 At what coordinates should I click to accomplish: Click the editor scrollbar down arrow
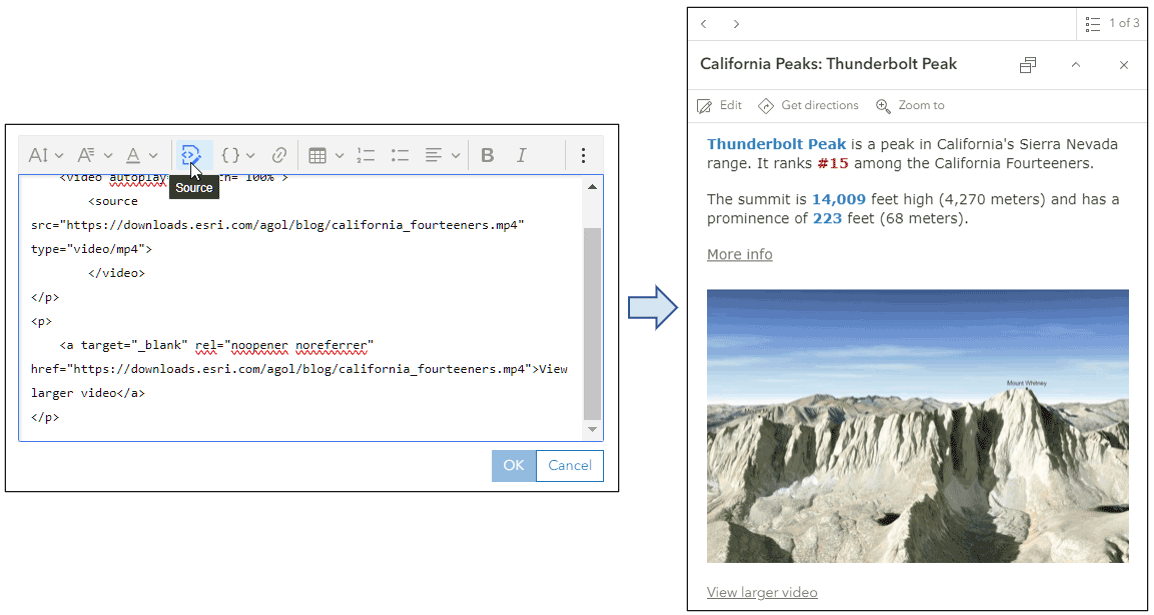[x=592, y=429]
